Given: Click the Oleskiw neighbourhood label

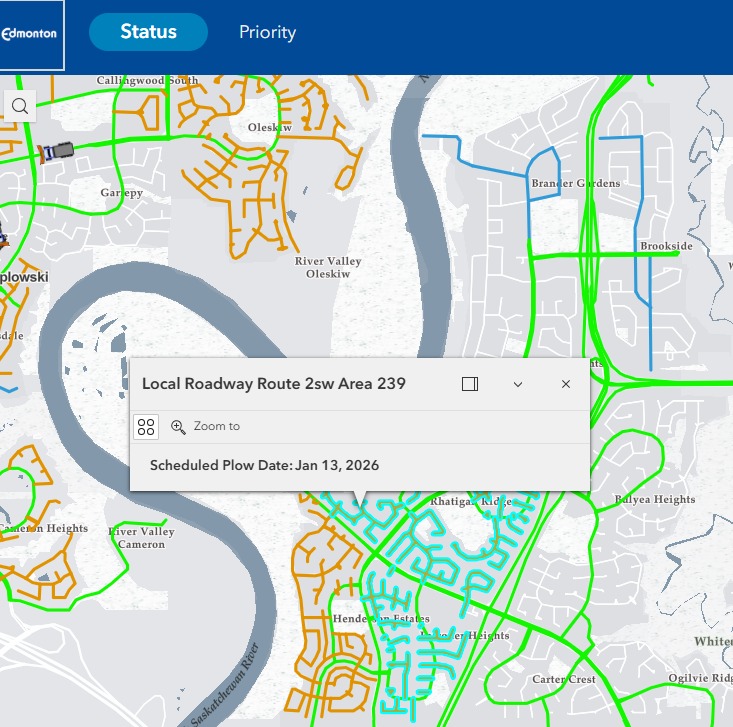Looking at the screenshot, I should click(270, 127).
